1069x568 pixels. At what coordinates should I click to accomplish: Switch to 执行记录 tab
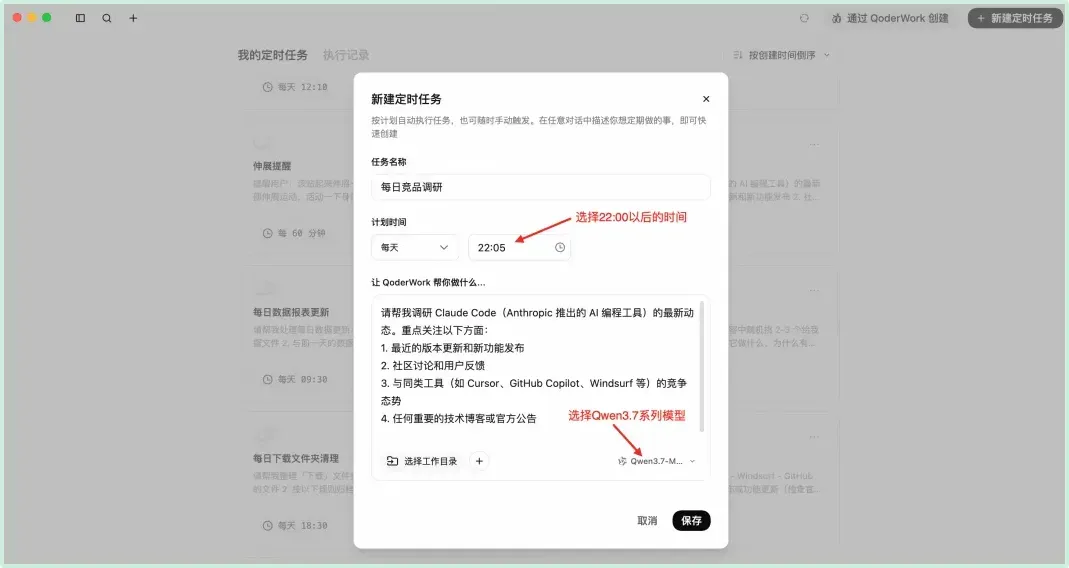point(346,55)
